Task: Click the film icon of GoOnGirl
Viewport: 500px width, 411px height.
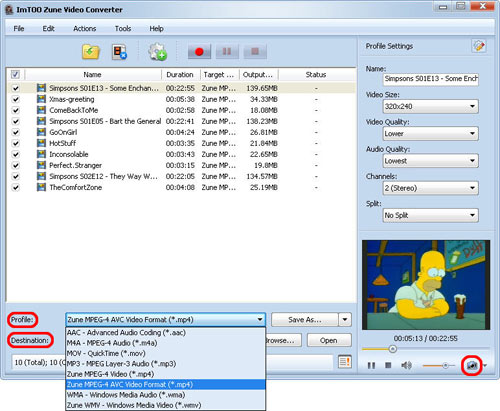Action: (x=41, y=132)
